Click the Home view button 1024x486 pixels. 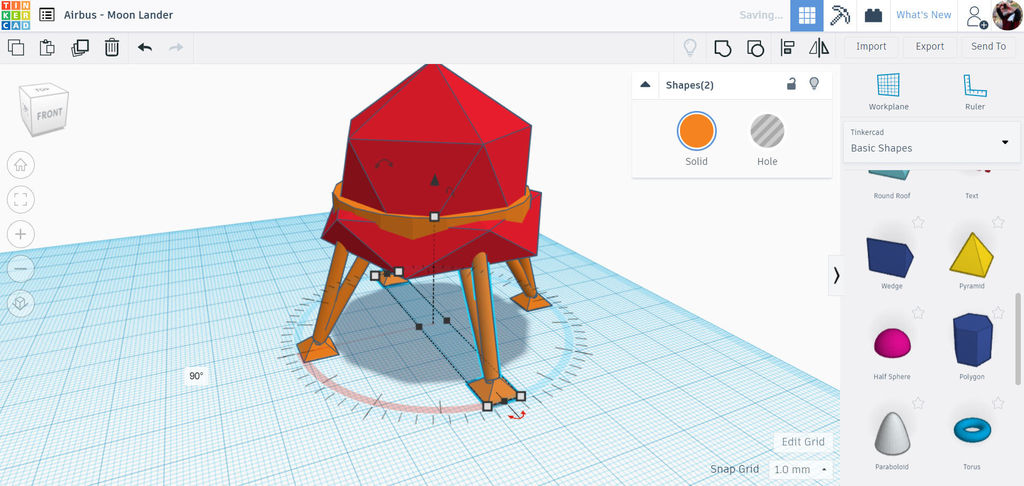coord(20,165)
